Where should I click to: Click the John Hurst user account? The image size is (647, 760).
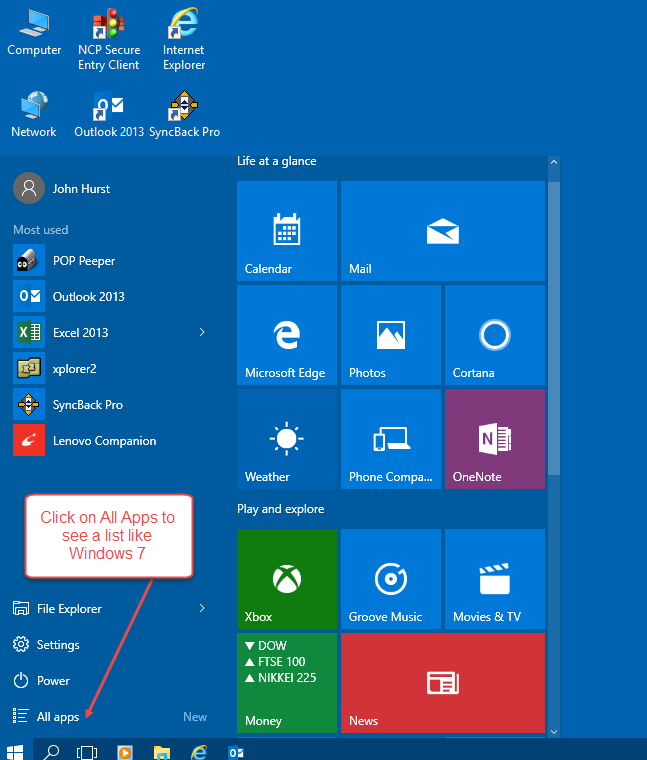point(62,189)
